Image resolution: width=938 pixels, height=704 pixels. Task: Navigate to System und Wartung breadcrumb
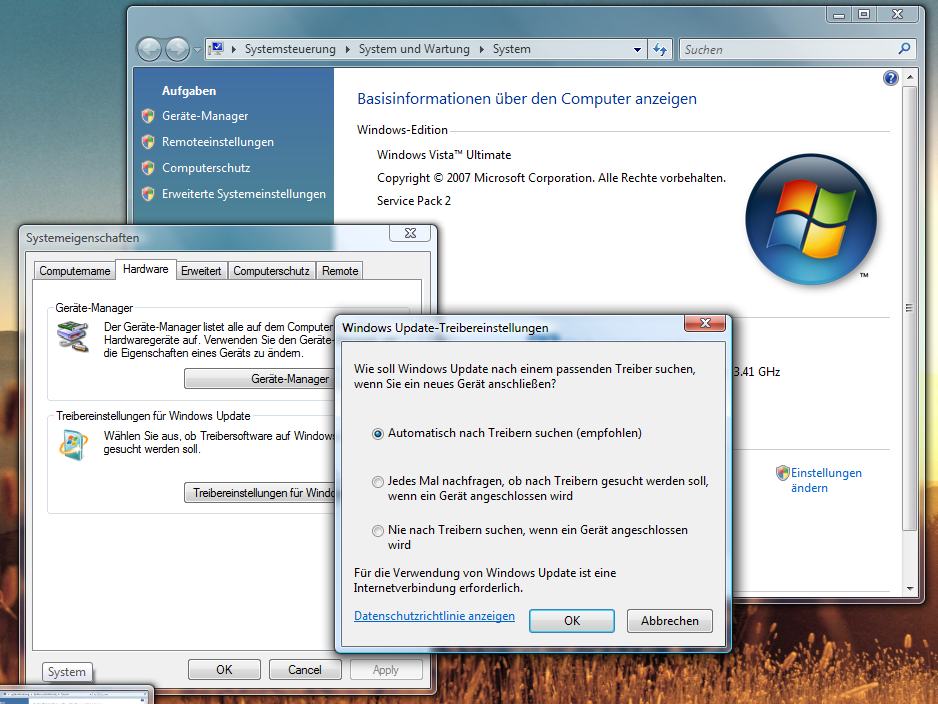[414, 49]
